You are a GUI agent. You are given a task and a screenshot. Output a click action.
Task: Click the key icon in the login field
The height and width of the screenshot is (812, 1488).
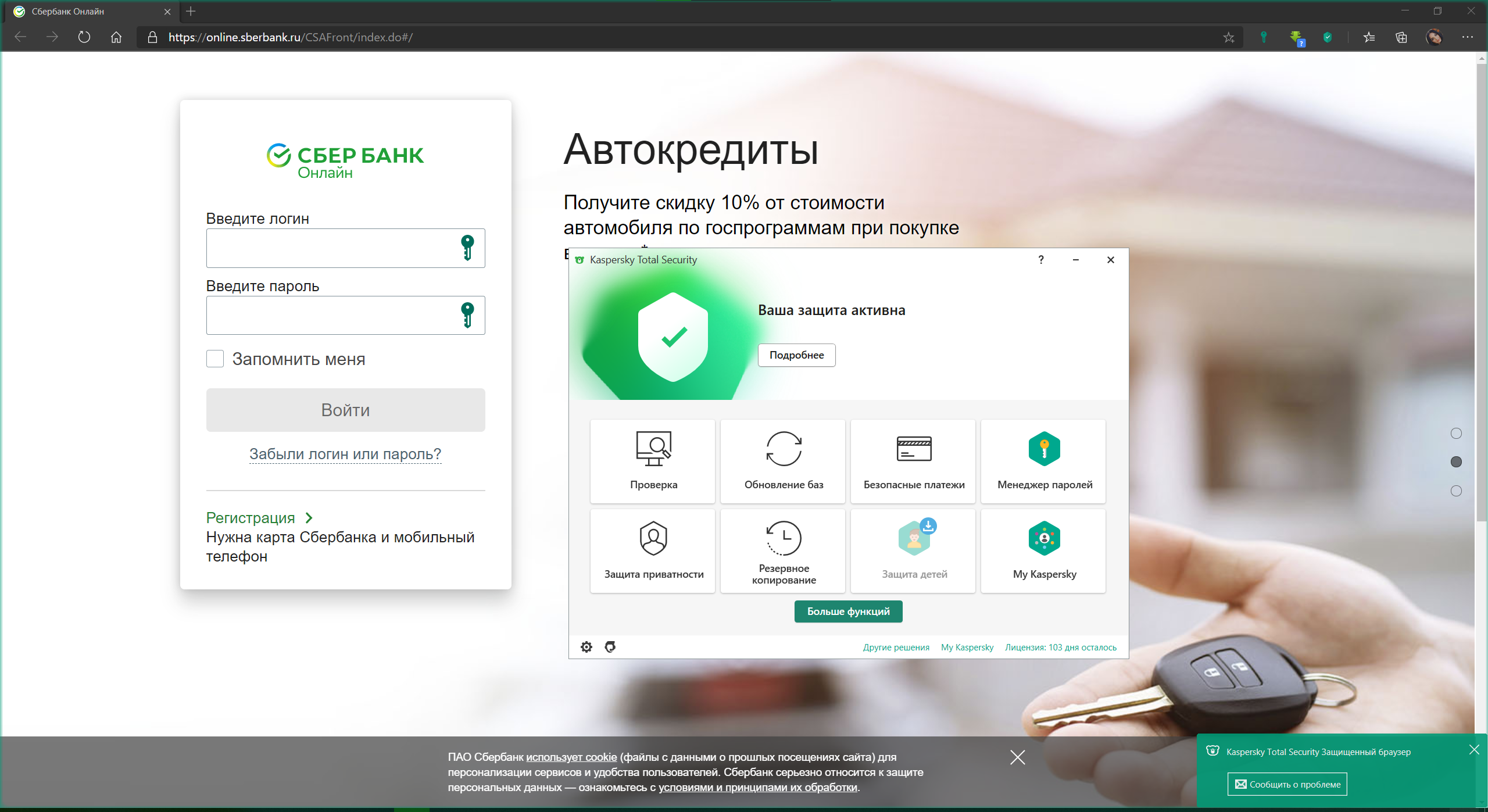[467, 248]
